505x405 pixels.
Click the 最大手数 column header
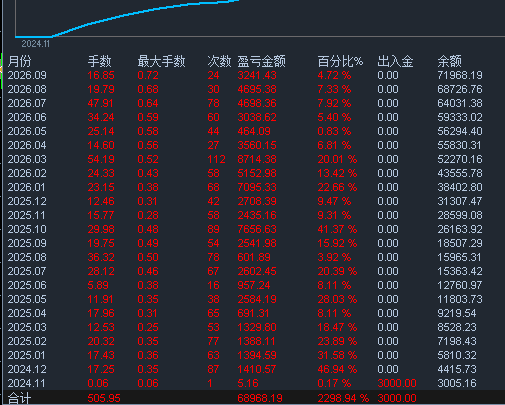(161, 61)
